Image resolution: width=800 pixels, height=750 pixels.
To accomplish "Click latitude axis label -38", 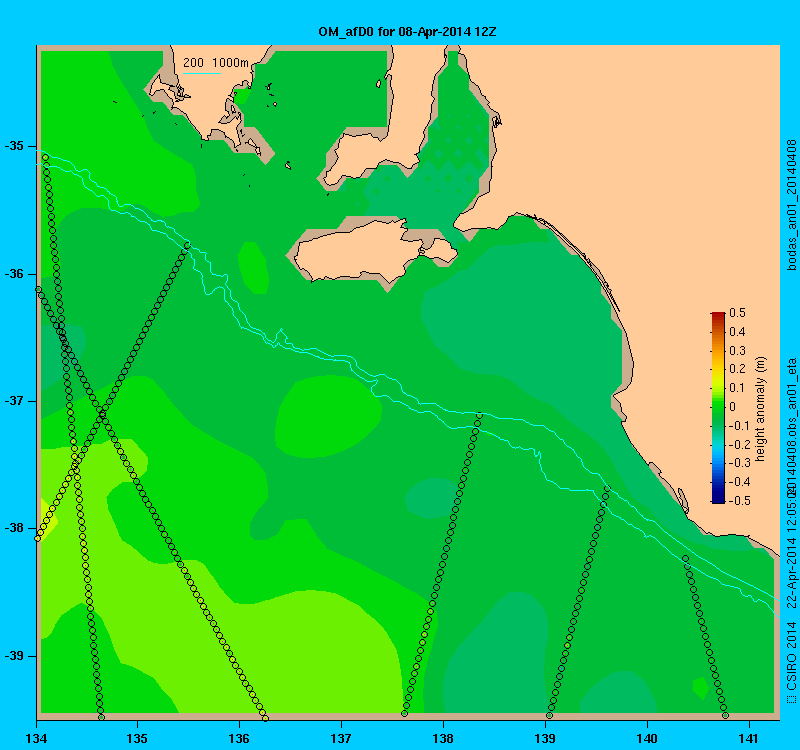I will [x=14, y=528].
